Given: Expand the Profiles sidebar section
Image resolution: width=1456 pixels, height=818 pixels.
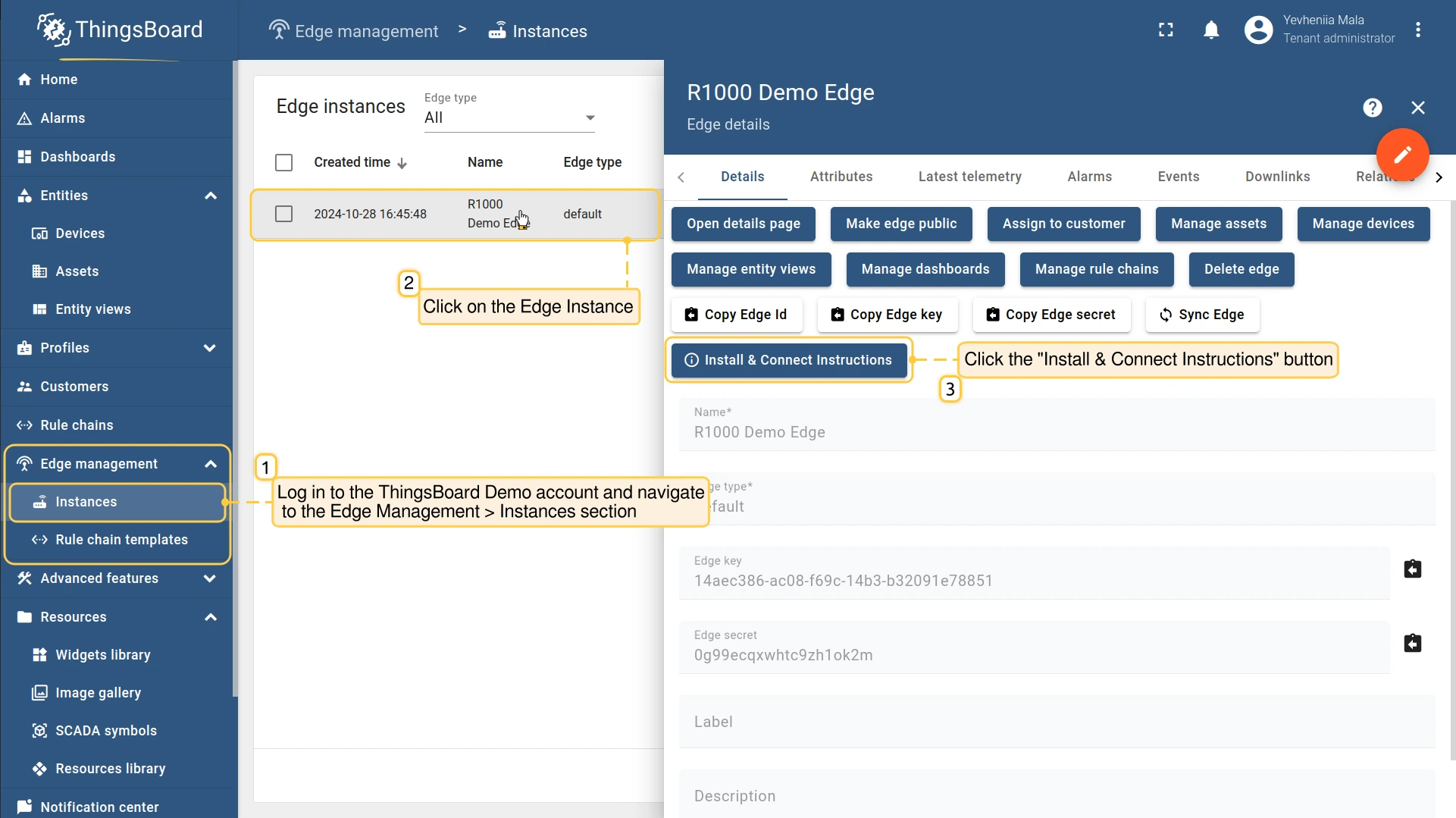Looking at the screenshot, I should click(x=210, y=348).
